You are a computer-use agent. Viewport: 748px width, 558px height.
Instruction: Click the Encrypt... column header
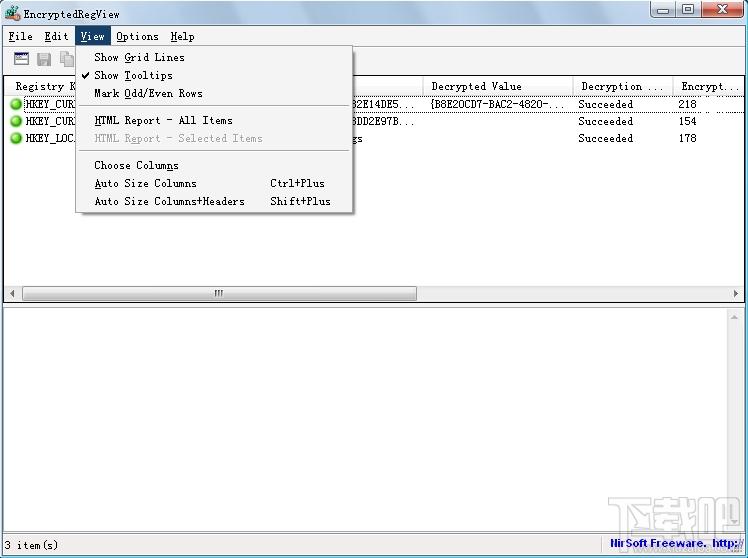(x=709, y=86)
